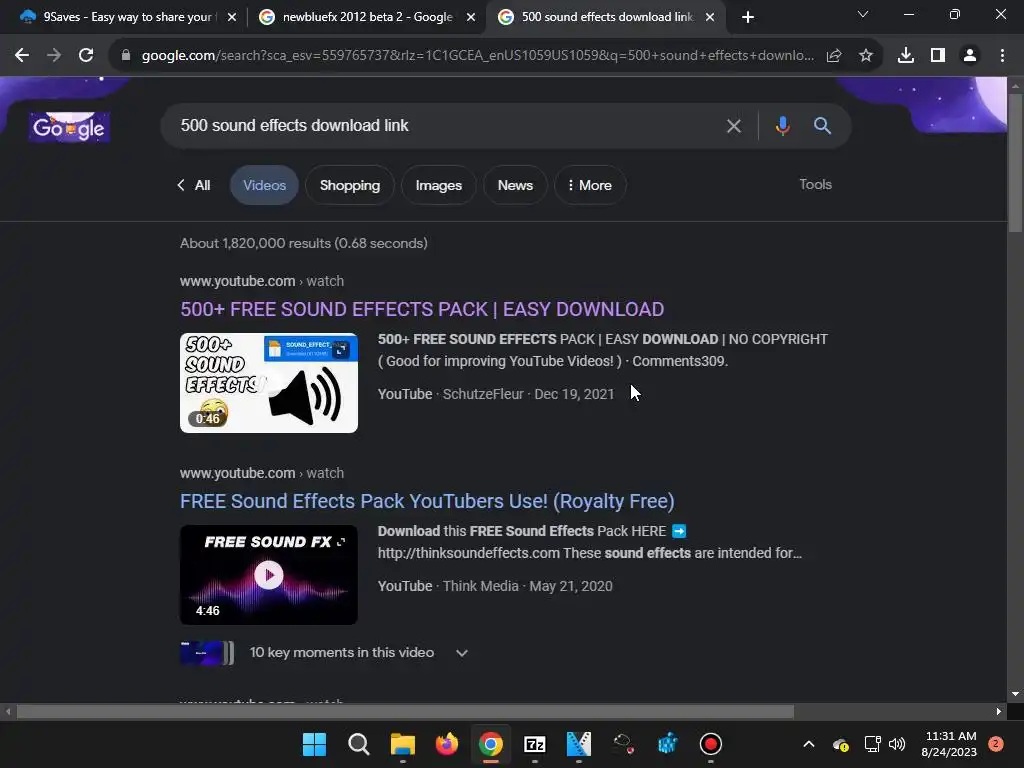This screenshot has height=768, width=1024.
Task: Close the 500 sound effects tab
Action: point(710,17)
